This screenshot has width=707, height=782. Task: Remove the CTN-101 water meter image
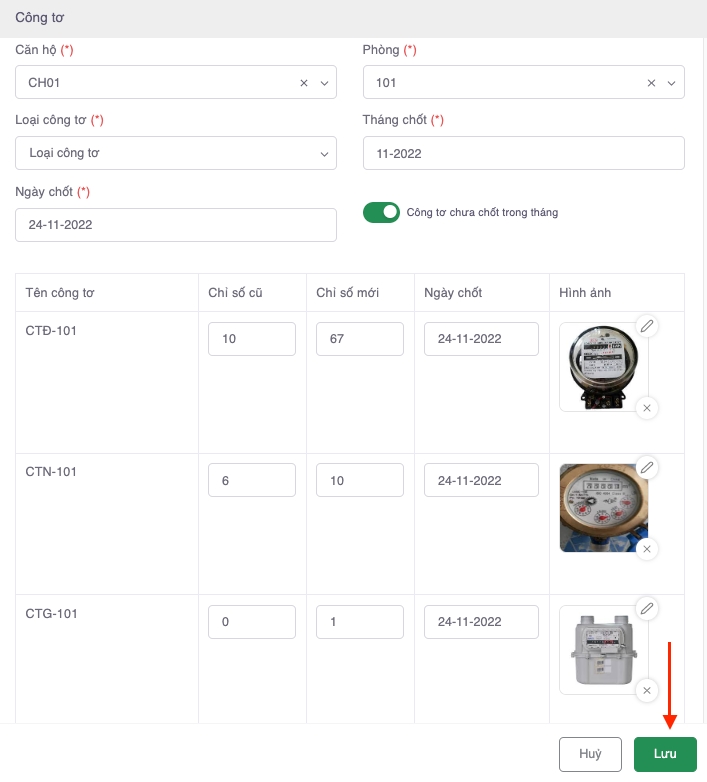[x=647, y=549]
